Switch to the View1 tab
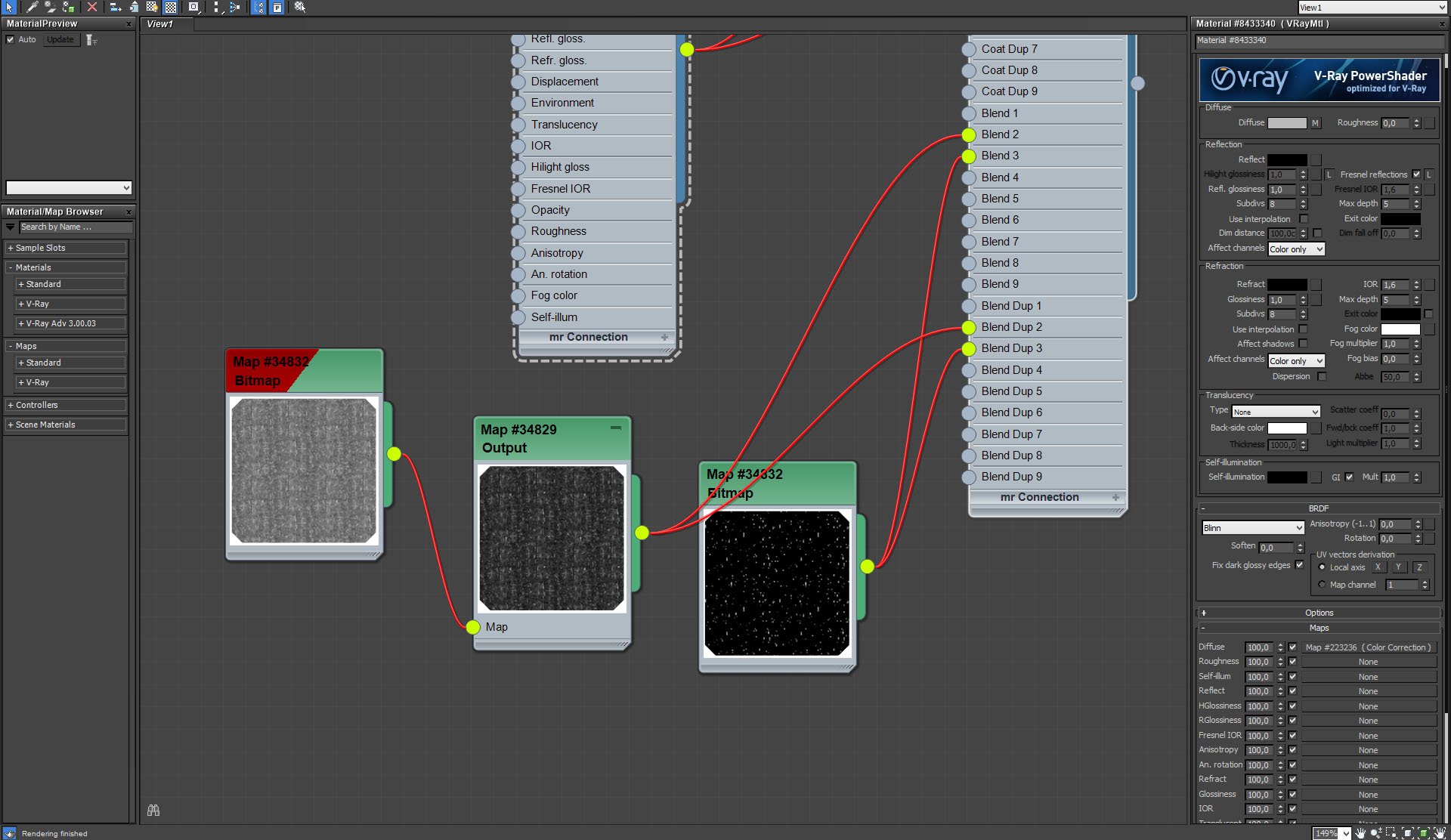Screen dimensions: 1451x840 pyautogui.click(x=160, y=24)
